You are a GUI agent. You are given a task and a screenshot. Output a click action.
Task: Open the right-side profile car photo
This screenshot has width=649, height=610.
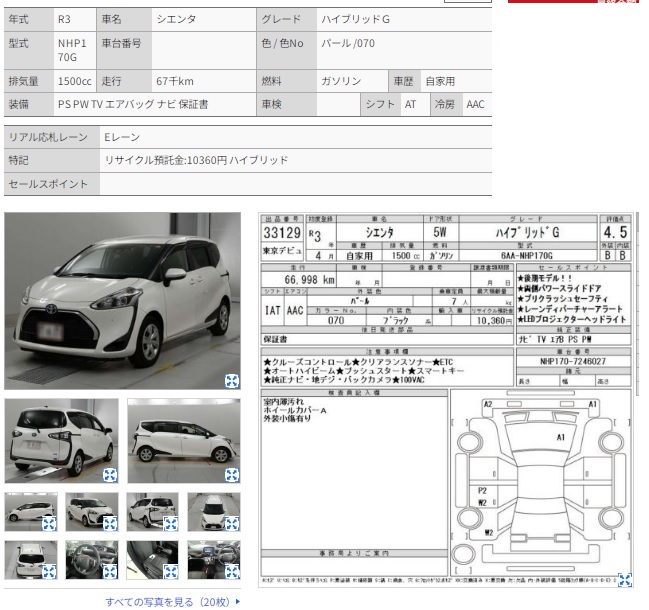184,441
